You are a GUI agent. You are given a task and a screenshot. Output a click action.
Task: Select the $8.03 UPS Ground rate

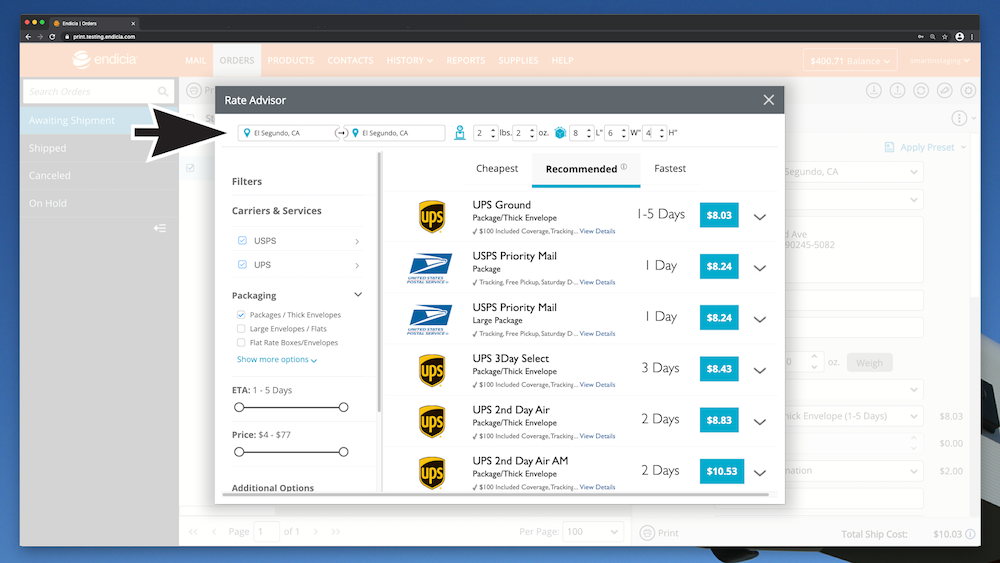[719, 215]
